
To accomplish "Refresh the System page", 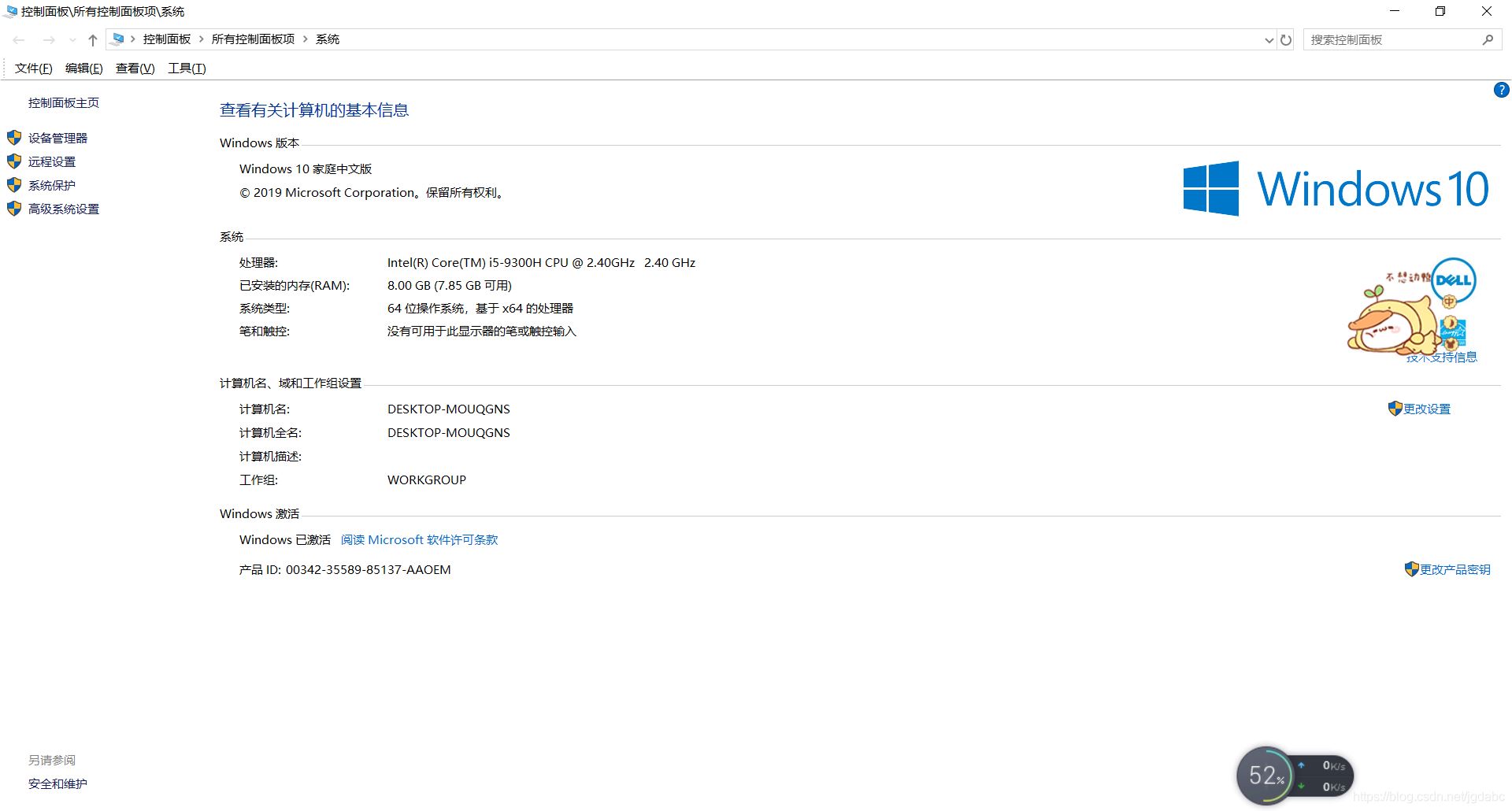I will (x=1286, y=40).
